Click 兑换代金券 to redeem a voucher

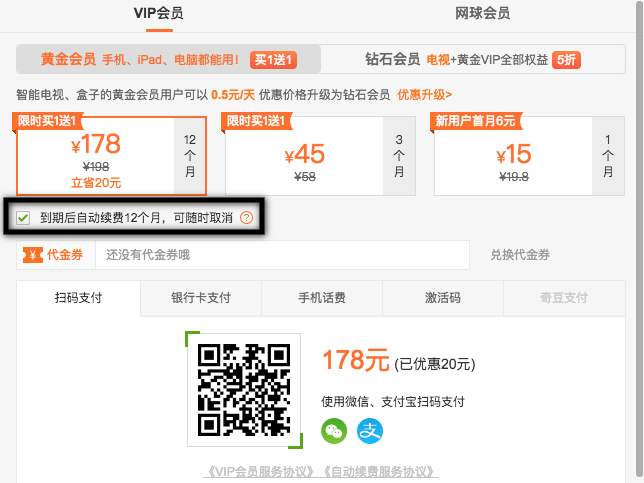coord(520,255)
